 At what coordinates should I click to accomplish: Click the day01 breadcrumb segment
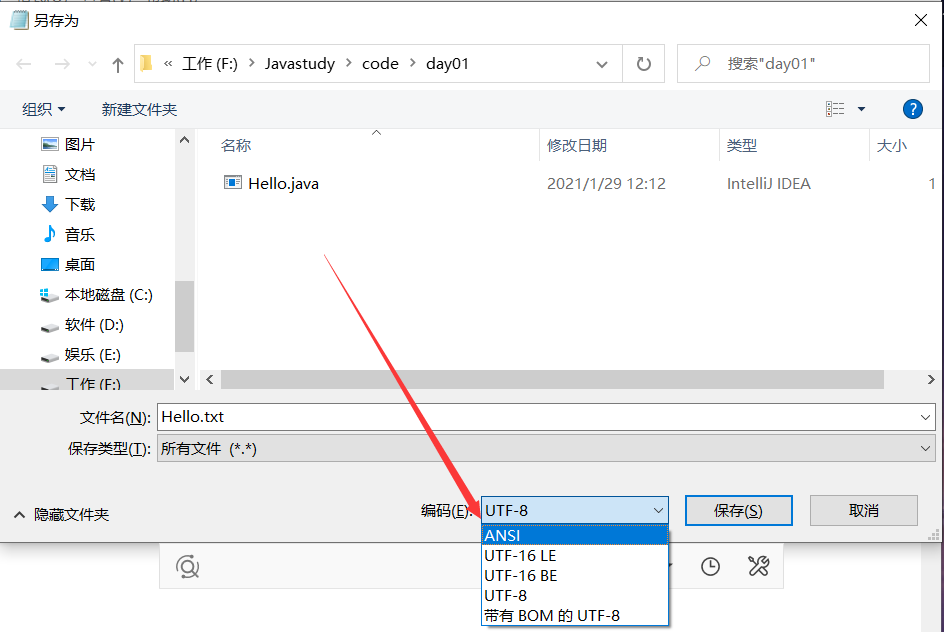(447, 64)
